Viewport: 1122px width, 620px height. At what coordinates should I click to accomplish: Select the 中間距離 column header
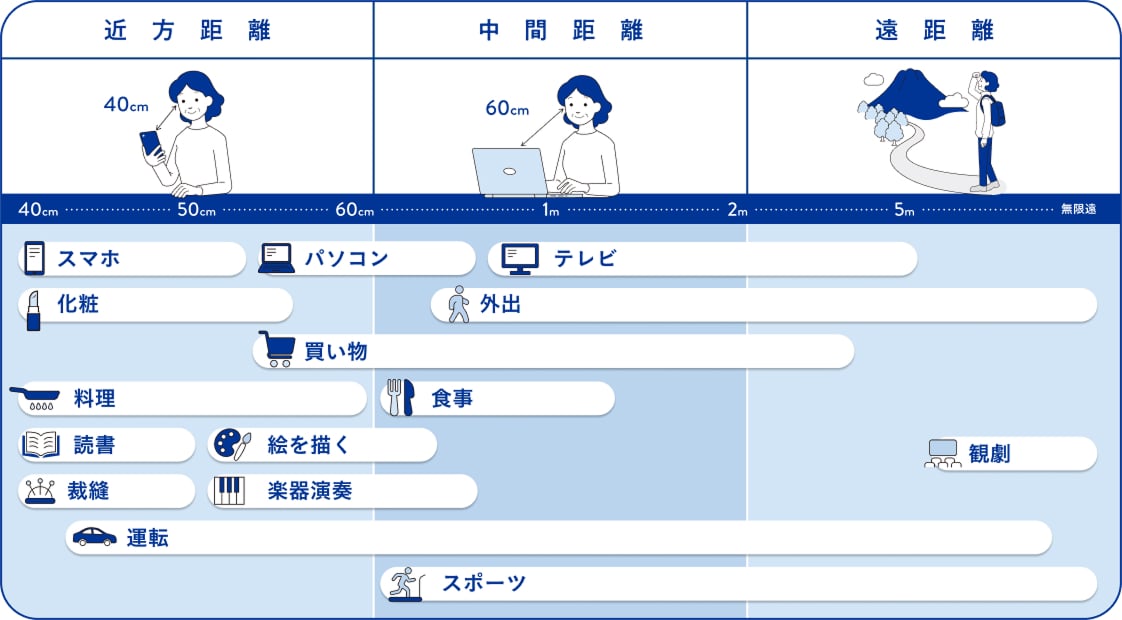tap(560, 31)
